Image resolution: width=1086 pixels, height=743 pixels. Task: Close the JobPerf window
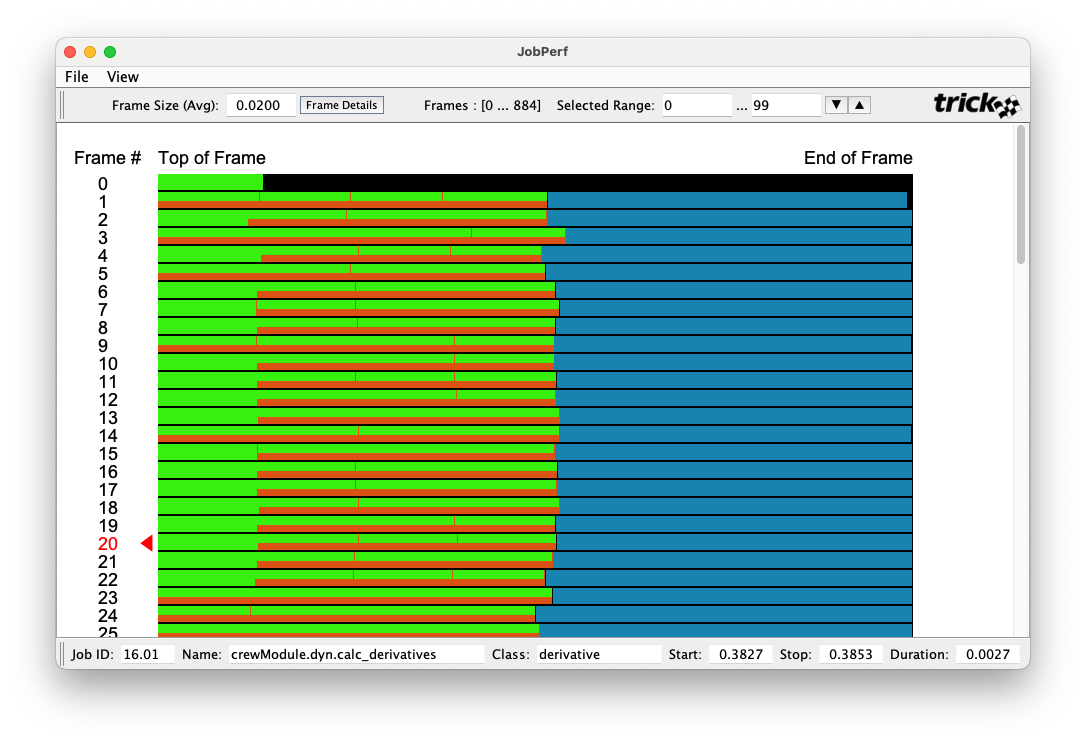[70, 52]
